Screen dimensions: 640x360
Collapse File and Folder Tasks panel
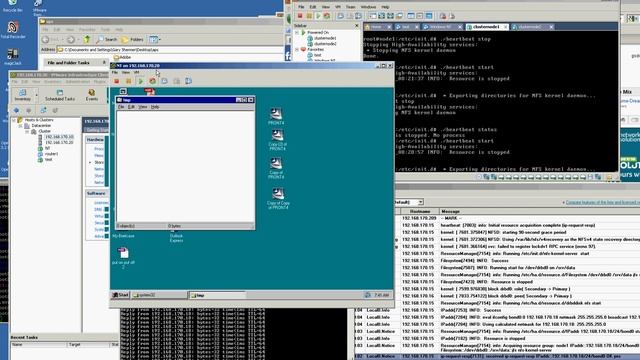(104, 62)
